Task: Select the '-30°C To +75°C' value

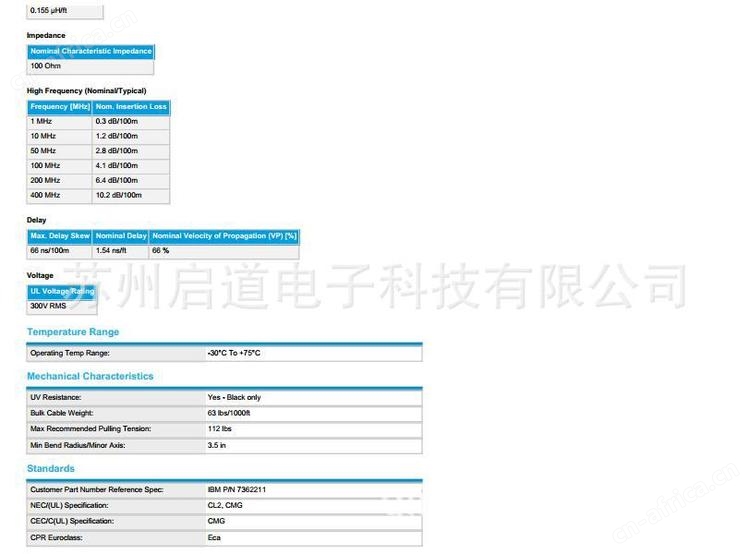Action: 234,353
